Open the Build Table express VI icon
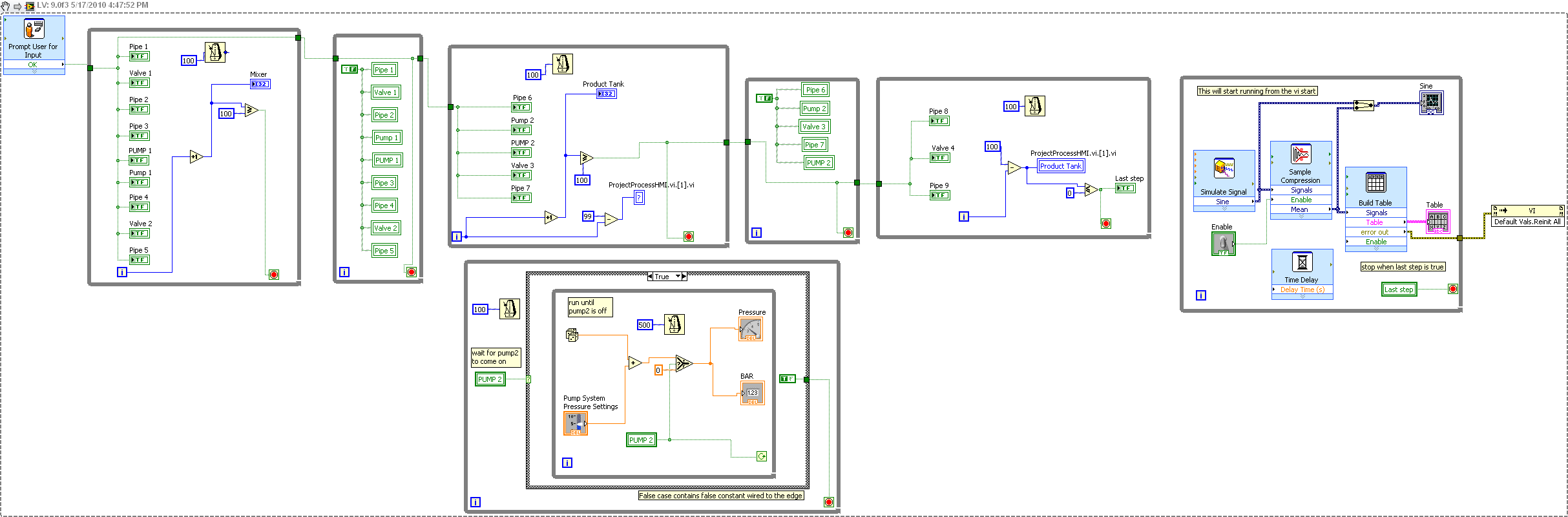Viewport: 1568px width, 517px height. click(1375, 183)
